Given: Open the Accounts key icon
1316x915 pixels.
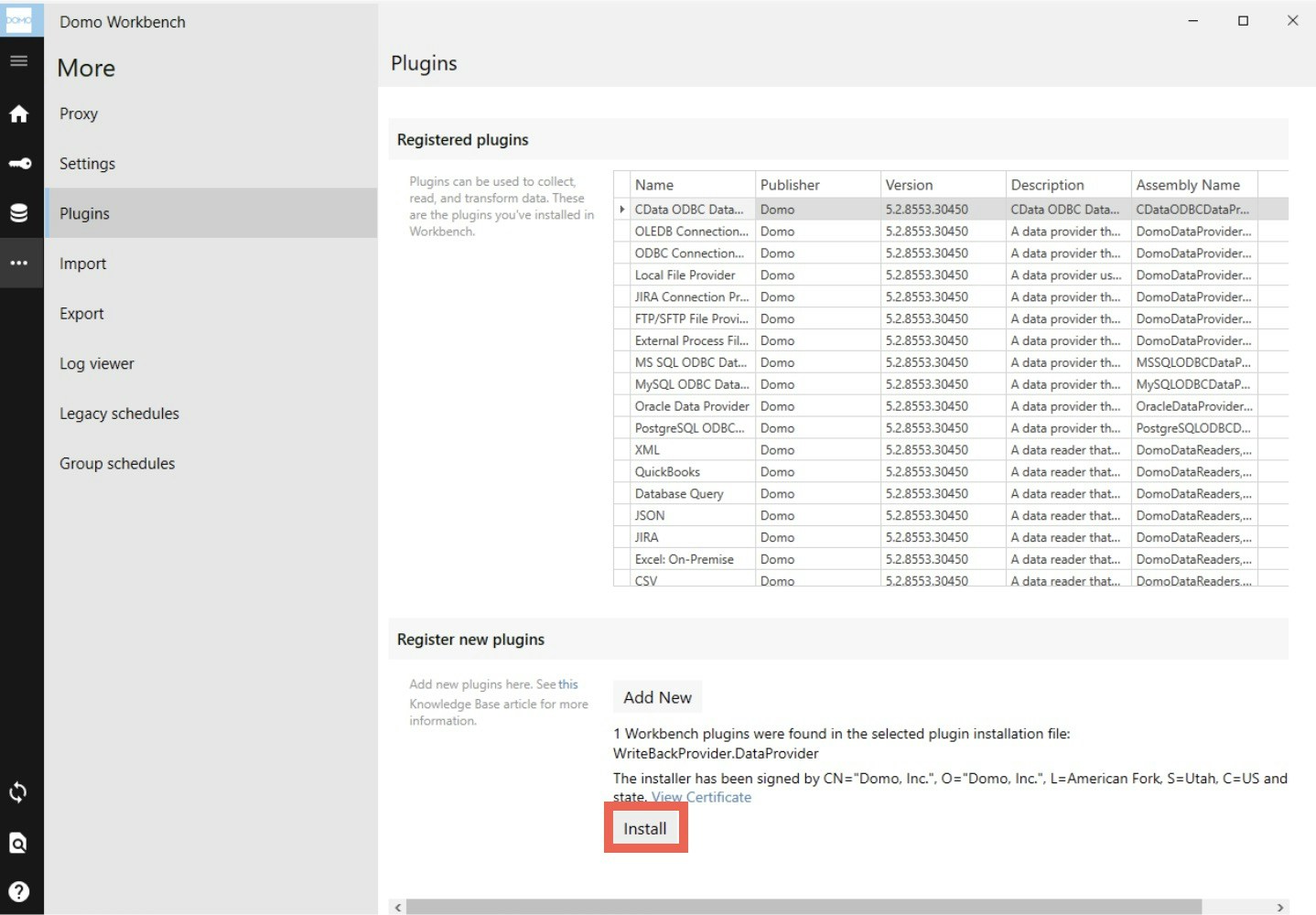Looking at the screenshot, I should (19, 164).
